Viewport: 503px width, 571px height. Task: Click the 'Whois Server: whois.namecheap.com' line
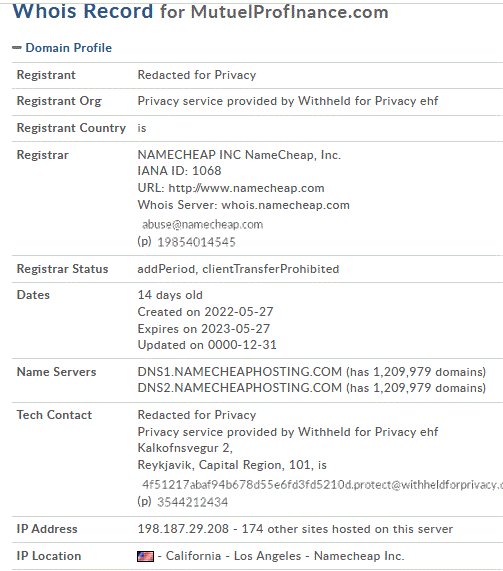pos(244,205)
